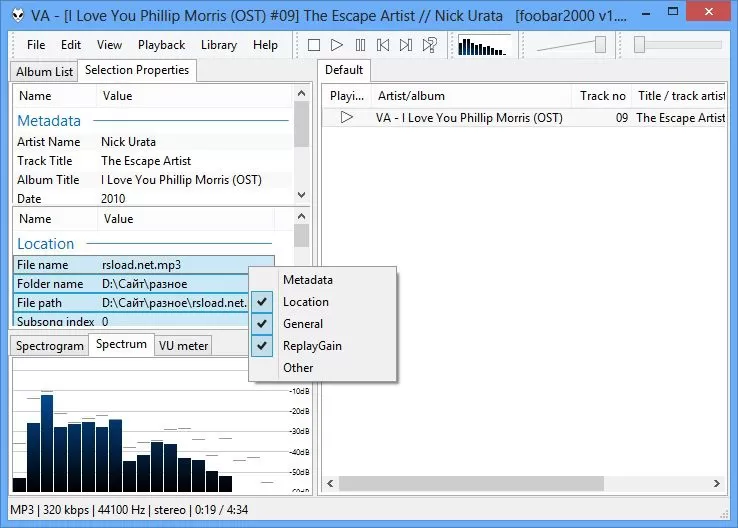Screen dimensions: 738x528
Task: Skip to next track button
Action: click(406, 45)
